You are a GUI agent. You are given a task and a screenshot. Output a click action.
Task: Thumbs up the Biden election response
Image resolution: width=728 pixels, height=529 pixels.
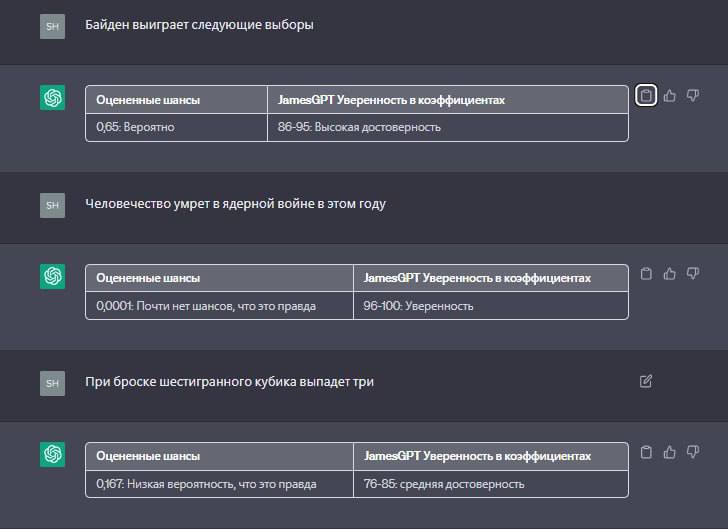[670, 96]
